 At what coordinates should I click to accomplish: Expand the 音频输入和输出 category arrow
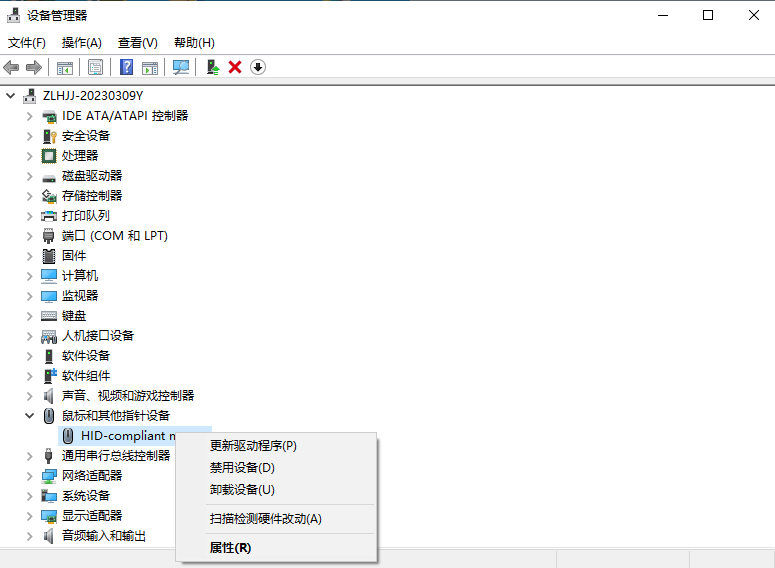point(30,536)
